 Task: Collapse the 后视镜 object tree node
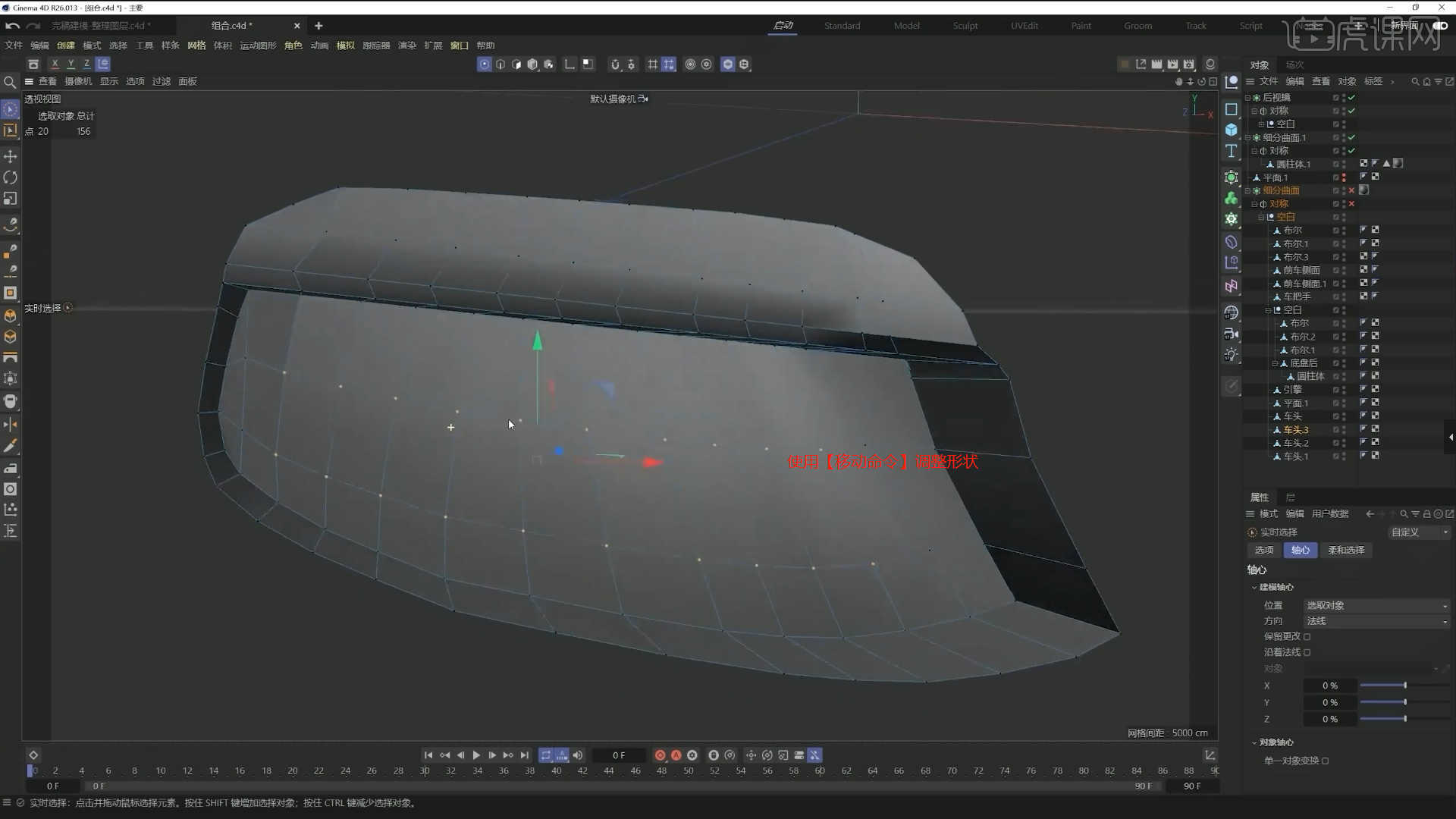(1248, 98)
